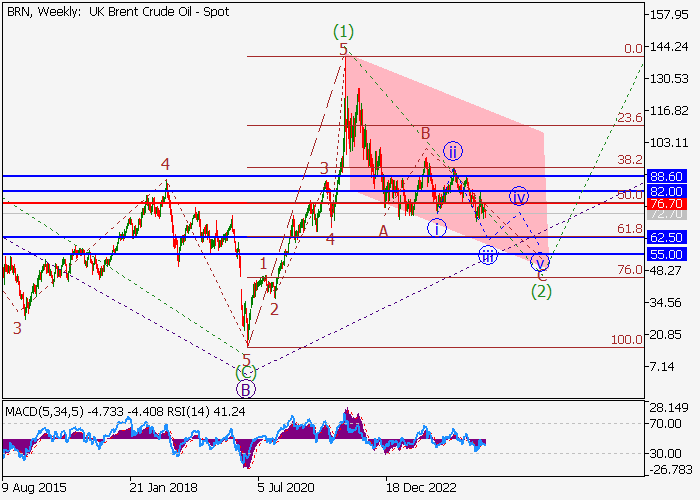
Task: Click the 7.14 price axis value
Action: click(x=662, y=367)
